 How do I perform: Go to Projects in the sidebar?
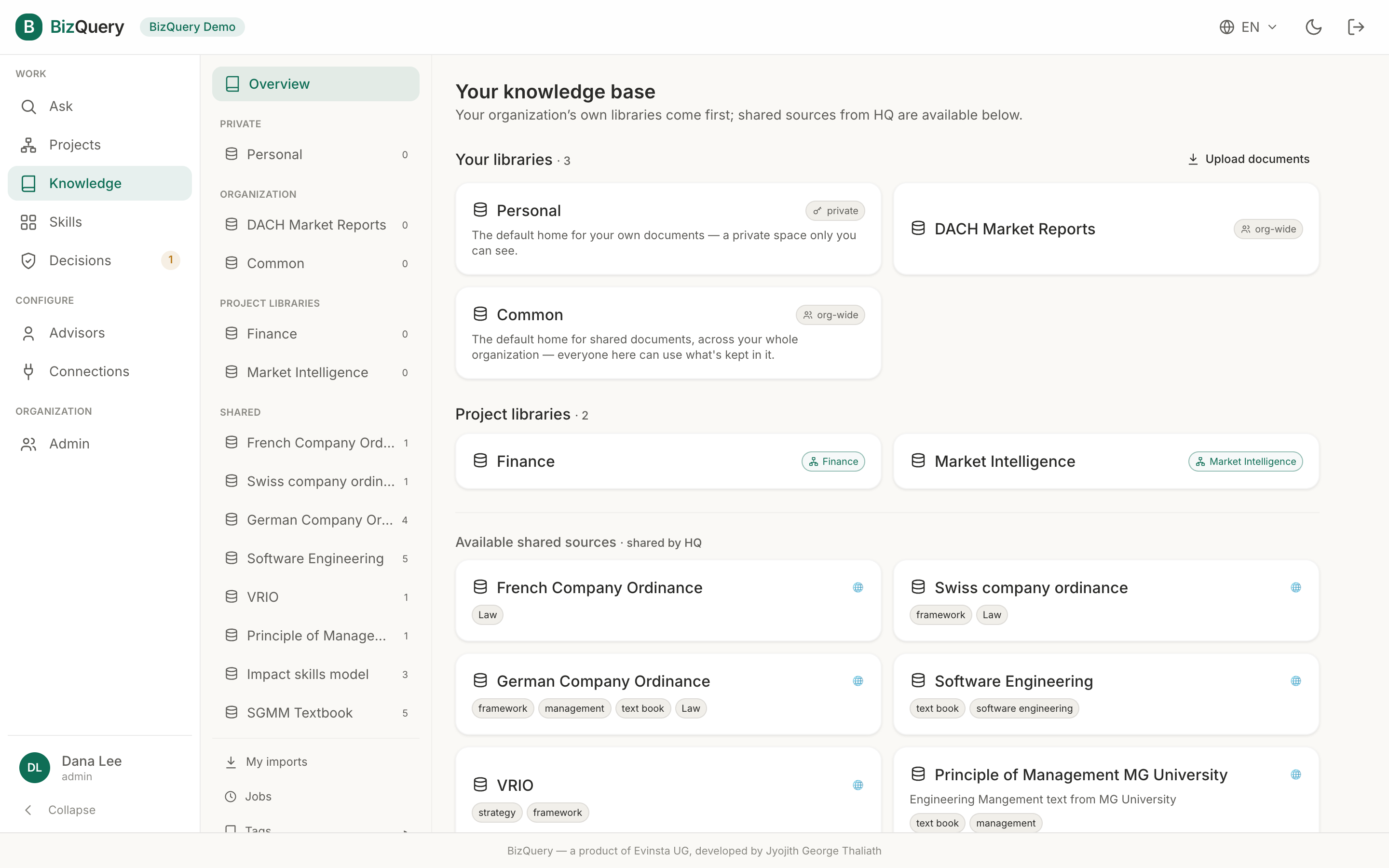tap(100, 145)
